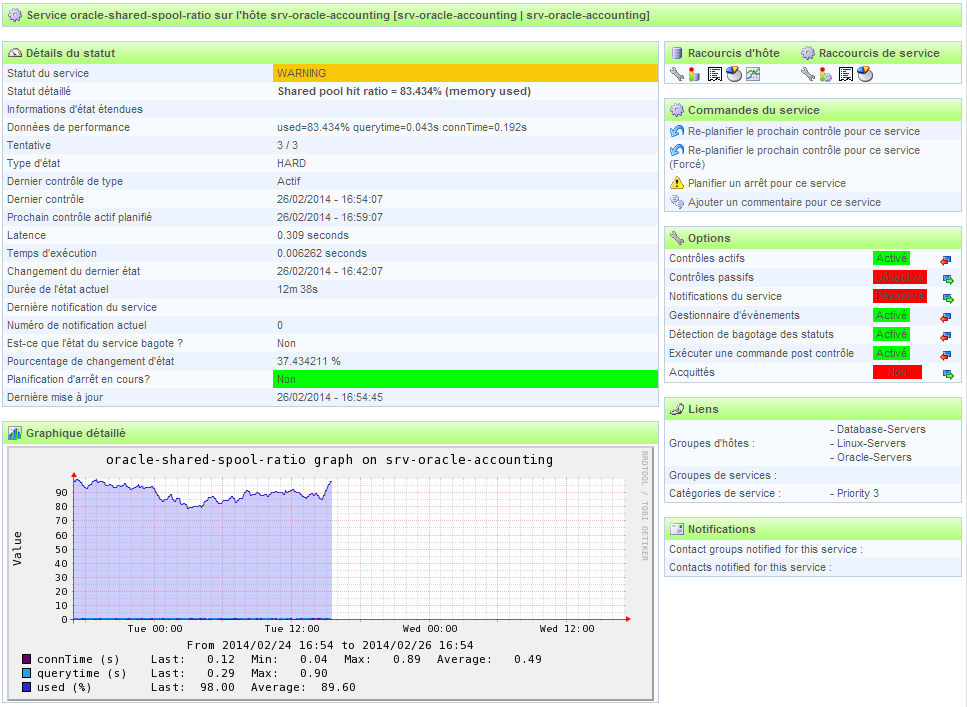Acknowledge service via Acquittés arrow toggle
Viewport: 967px width, 707px height.
pos(948,374)
